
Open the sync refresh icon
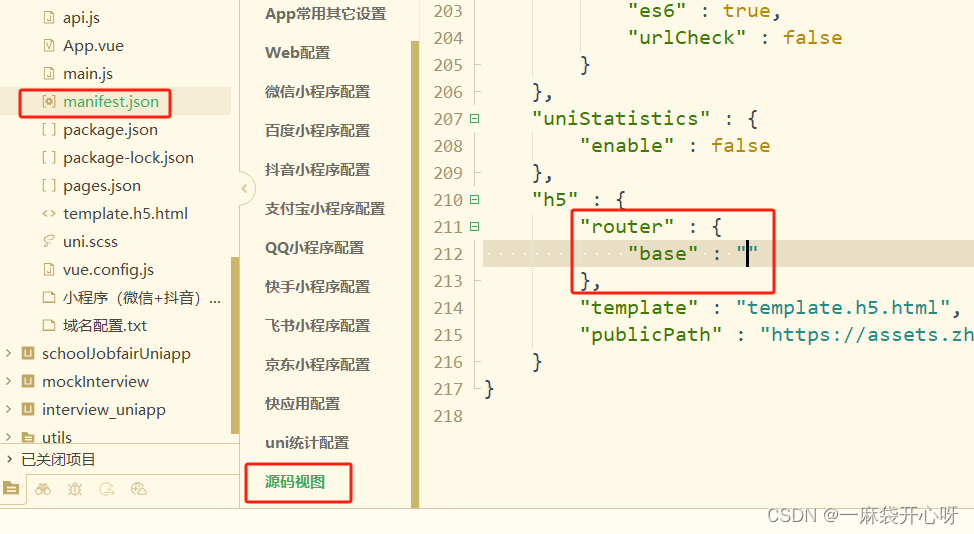(x=107, y=489)
